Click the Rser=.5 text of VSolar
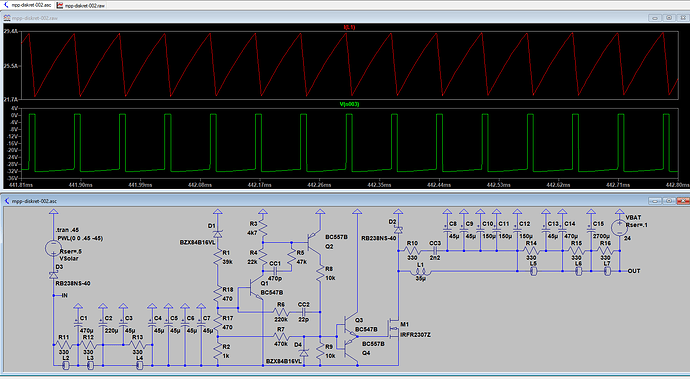 point(71,251)
